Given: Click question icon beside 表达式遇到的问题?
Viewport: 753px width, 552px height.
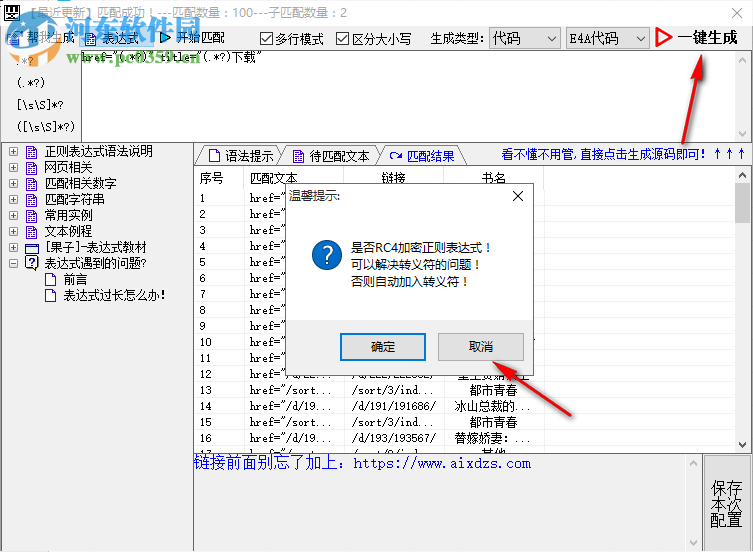Looking at the screenshot, I should [32, 263].
